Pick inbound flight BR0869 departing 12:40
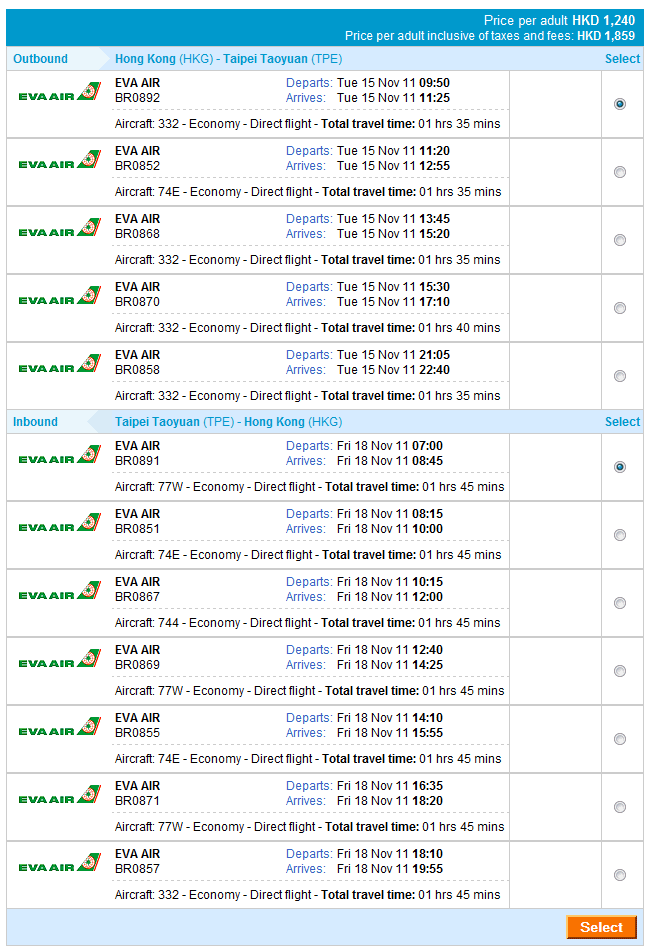This screenshot has height=948, width=648. pos(620,671)
